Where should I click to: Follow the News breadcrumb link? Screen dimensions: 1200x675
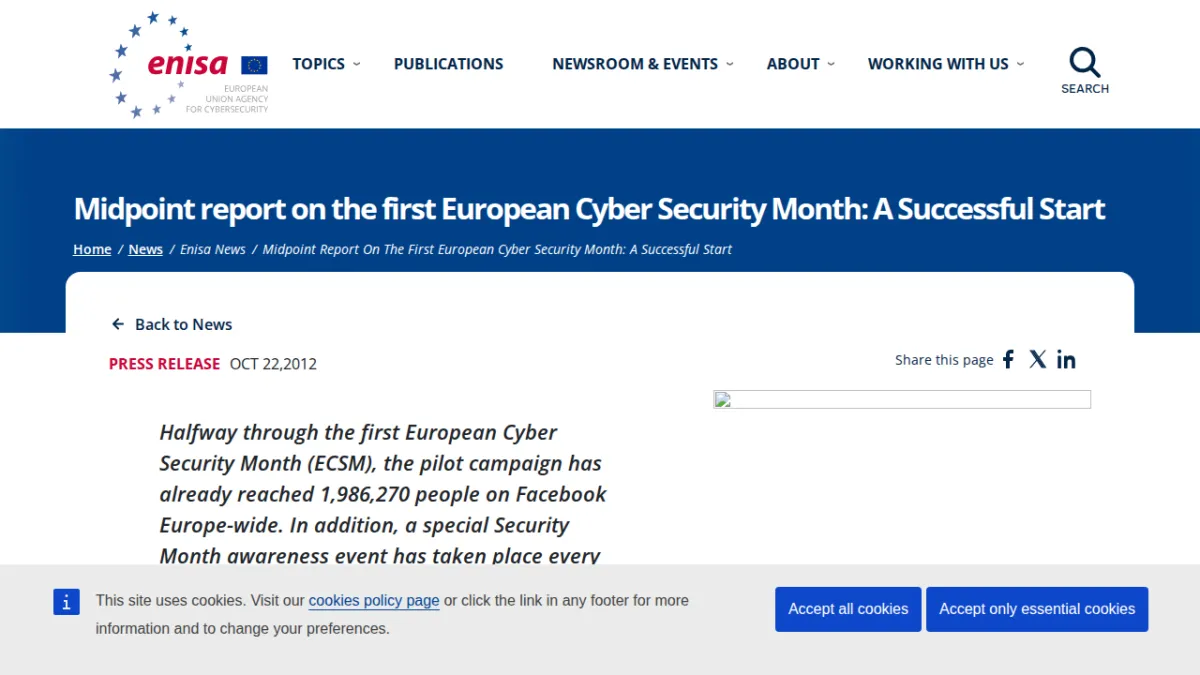[x=145, y=249]
